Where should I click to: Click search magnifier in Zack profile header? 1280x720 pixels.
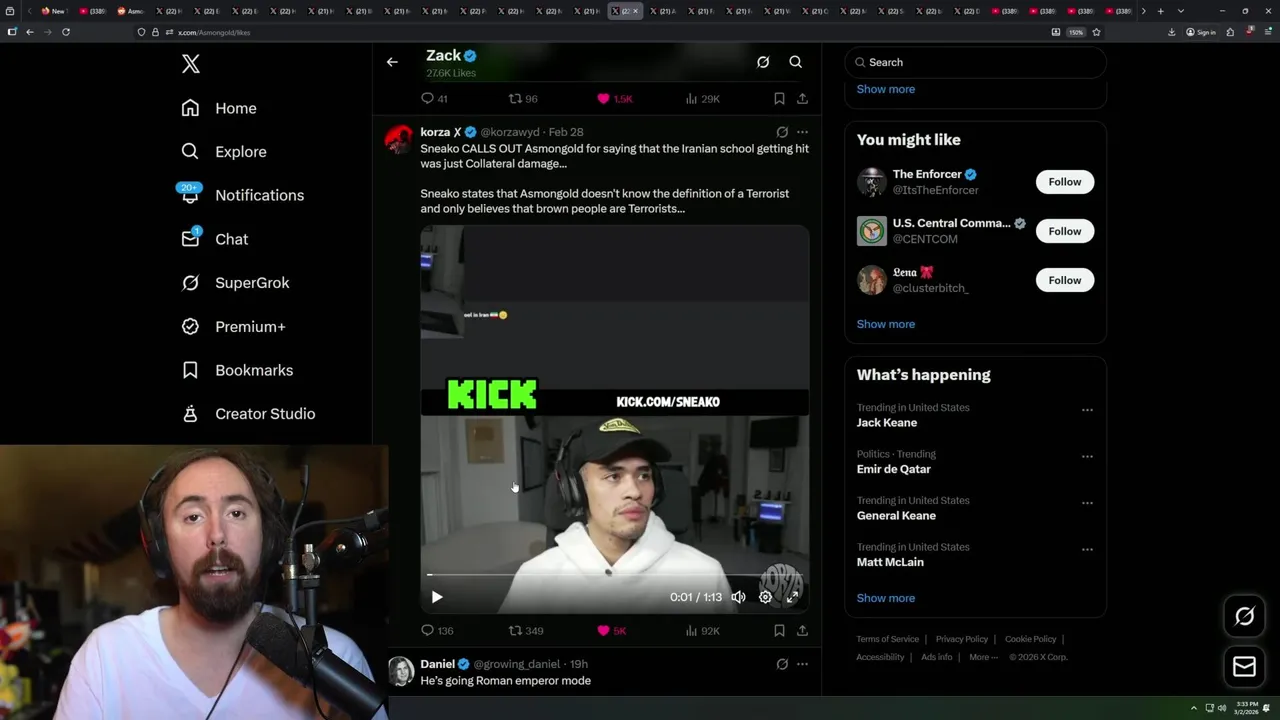coord(796,62)
